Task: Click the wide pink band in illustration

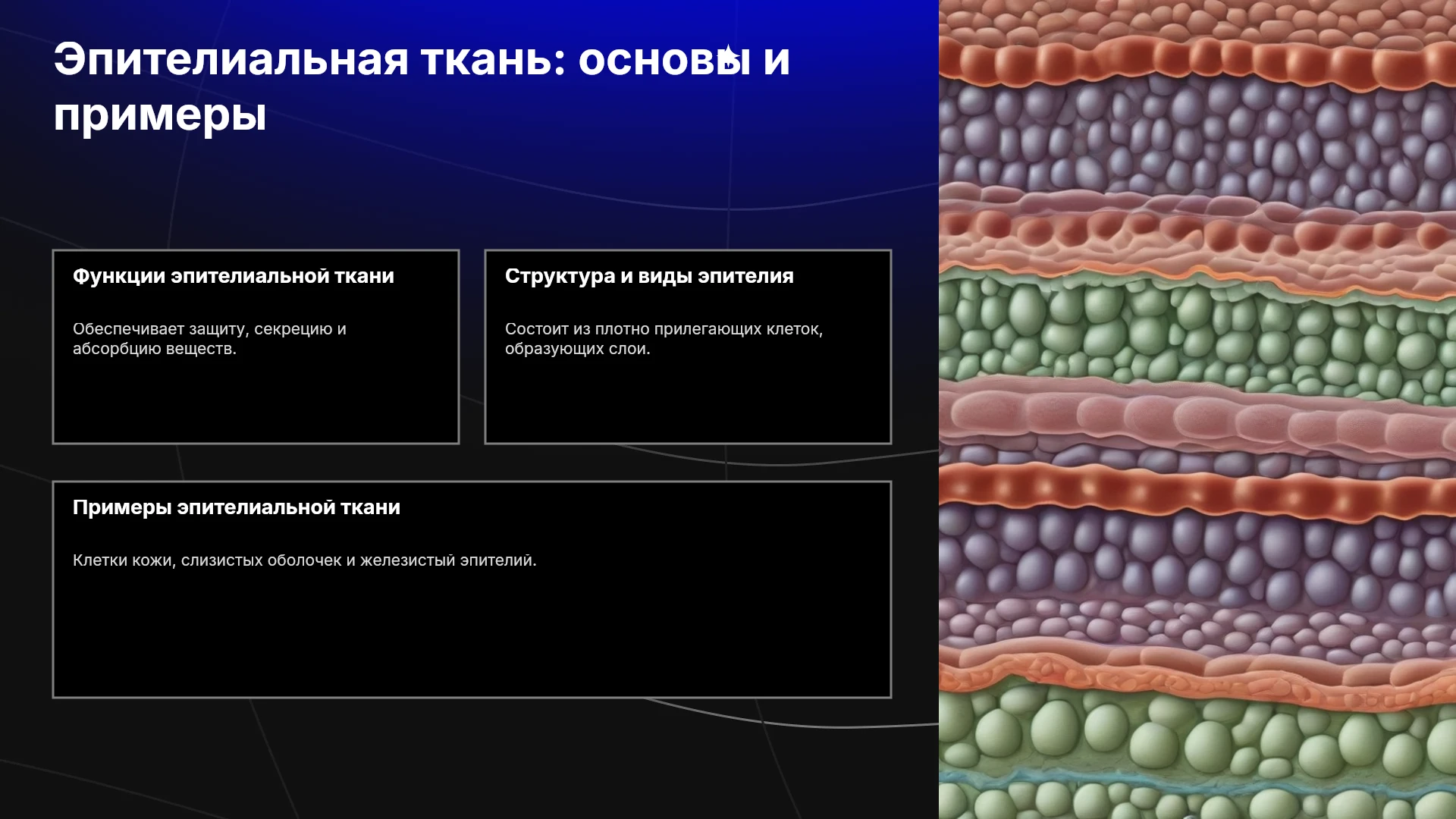Action: click(x=1197, y=417)
